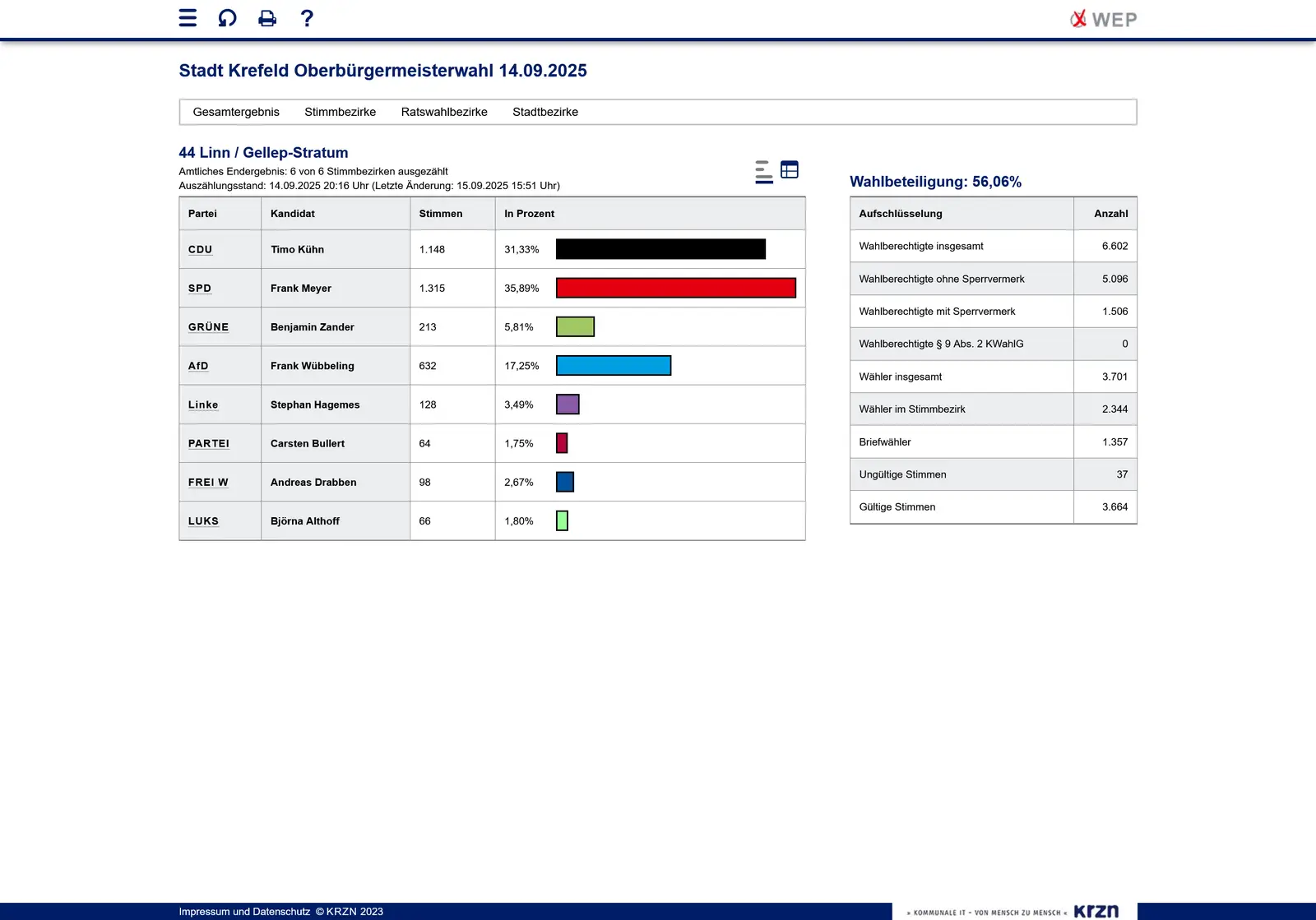This screenshot has width=1316, height=920.
Task: Click the WEP logo top right
Action: tap(1103, 18)
